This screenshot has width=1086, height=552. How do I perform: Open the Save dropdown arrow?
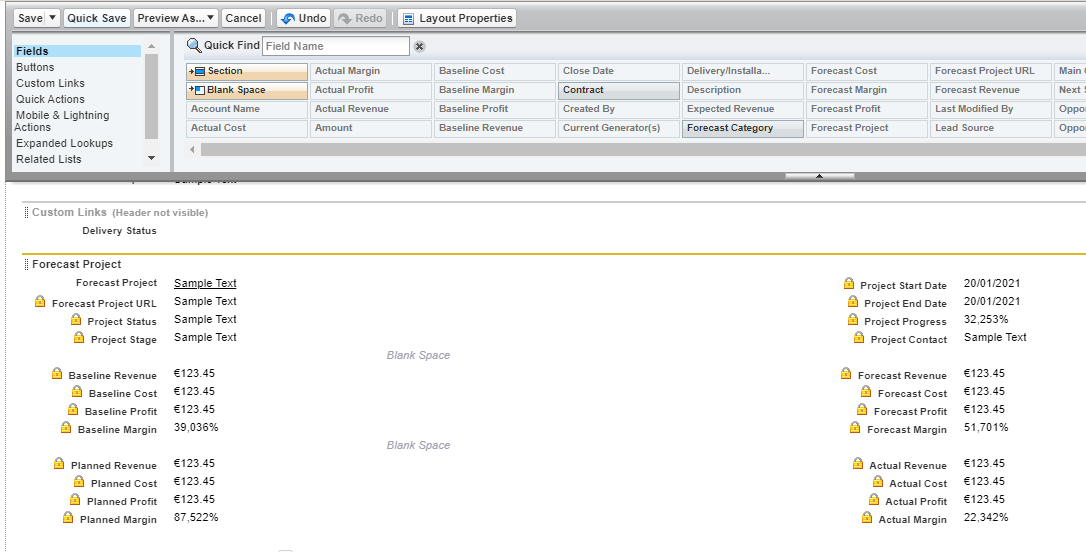53,18
